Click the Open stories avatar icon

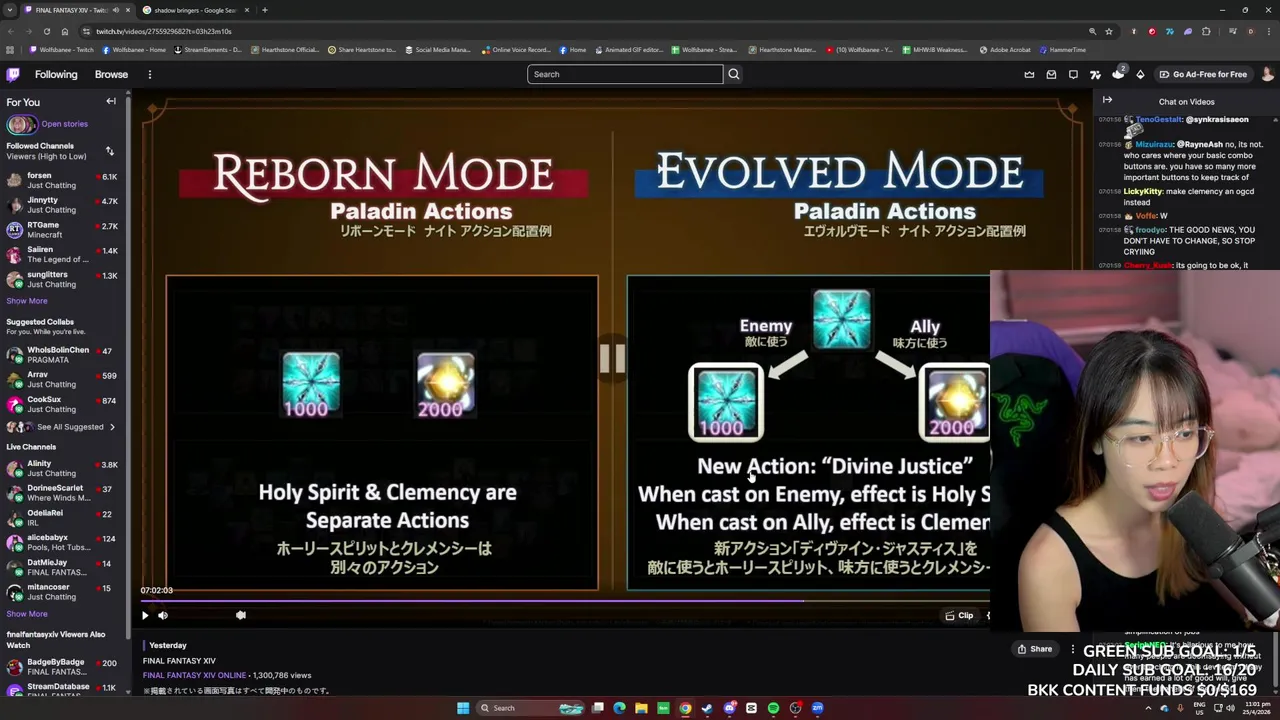pyautogui.click(x=21, y=124)
